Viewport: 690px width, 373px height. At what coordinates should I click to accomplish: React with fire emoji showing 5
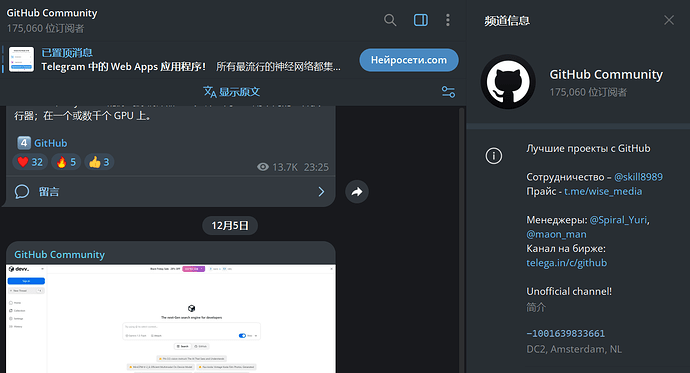pos(66,162)
